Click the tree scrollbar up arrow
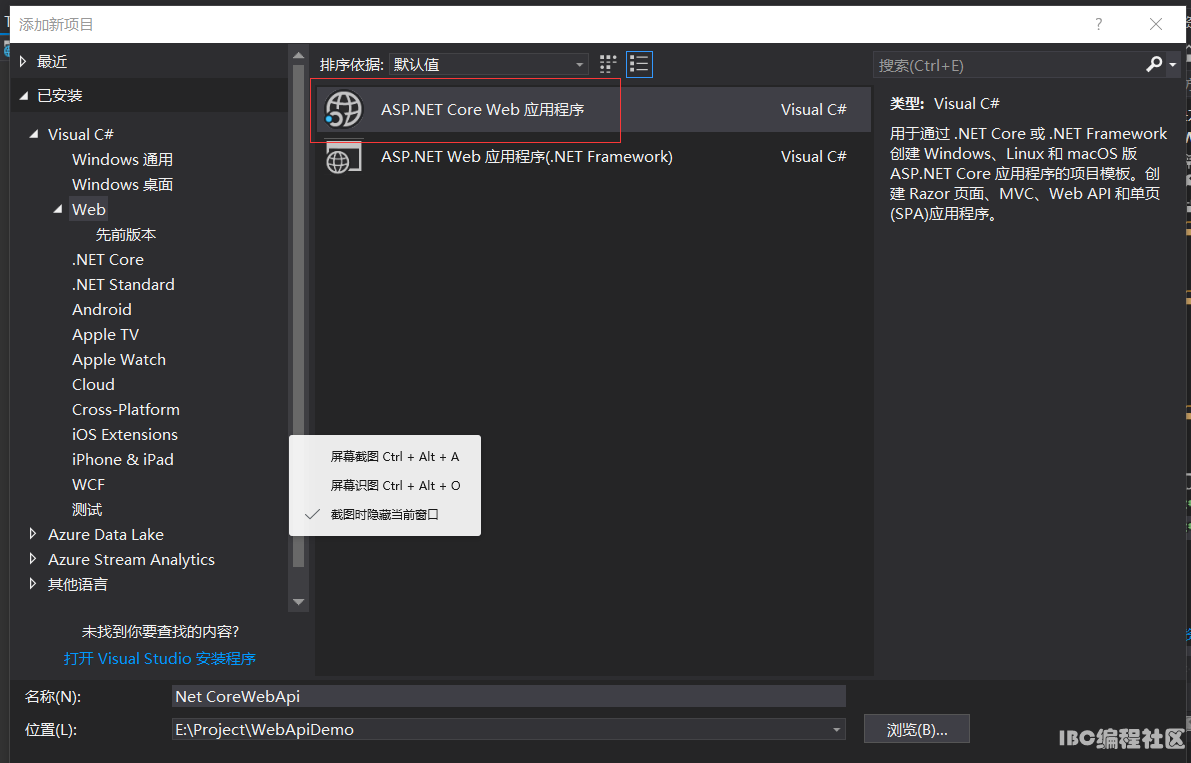1191x763 pixels. coord(299,55)
